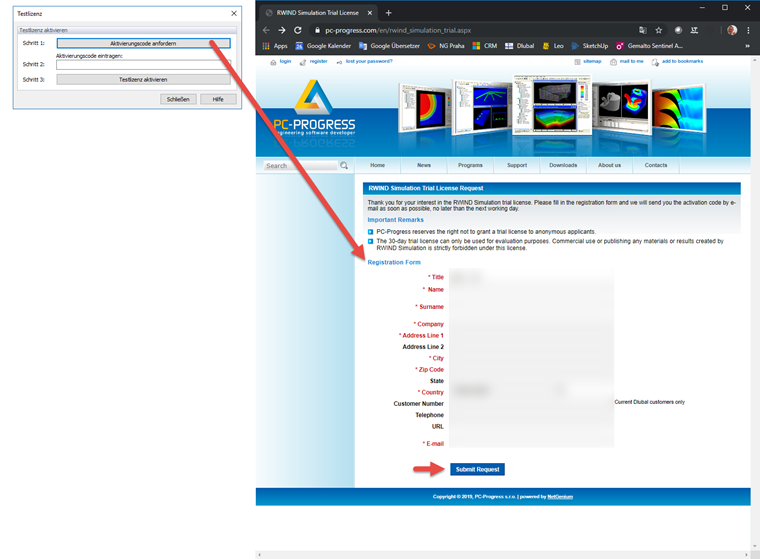This screenshot has width=760, height=559.
Task: Close the RWIND Simulation Trial License tab
Action: tap(370, 13)
